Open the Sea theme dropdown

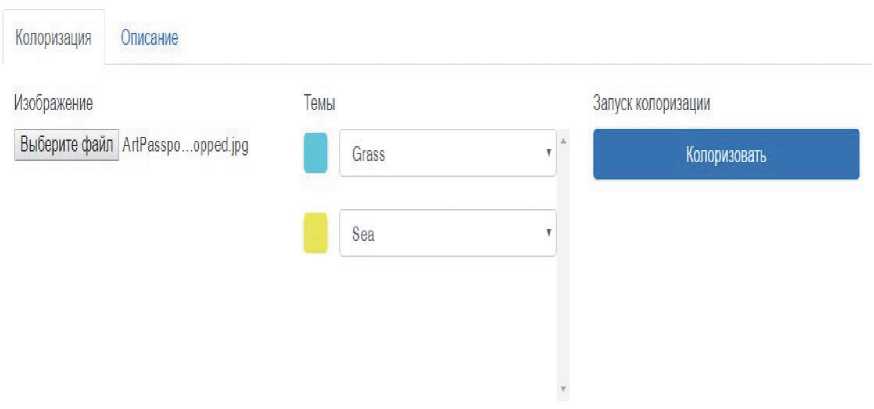point(440,235)
